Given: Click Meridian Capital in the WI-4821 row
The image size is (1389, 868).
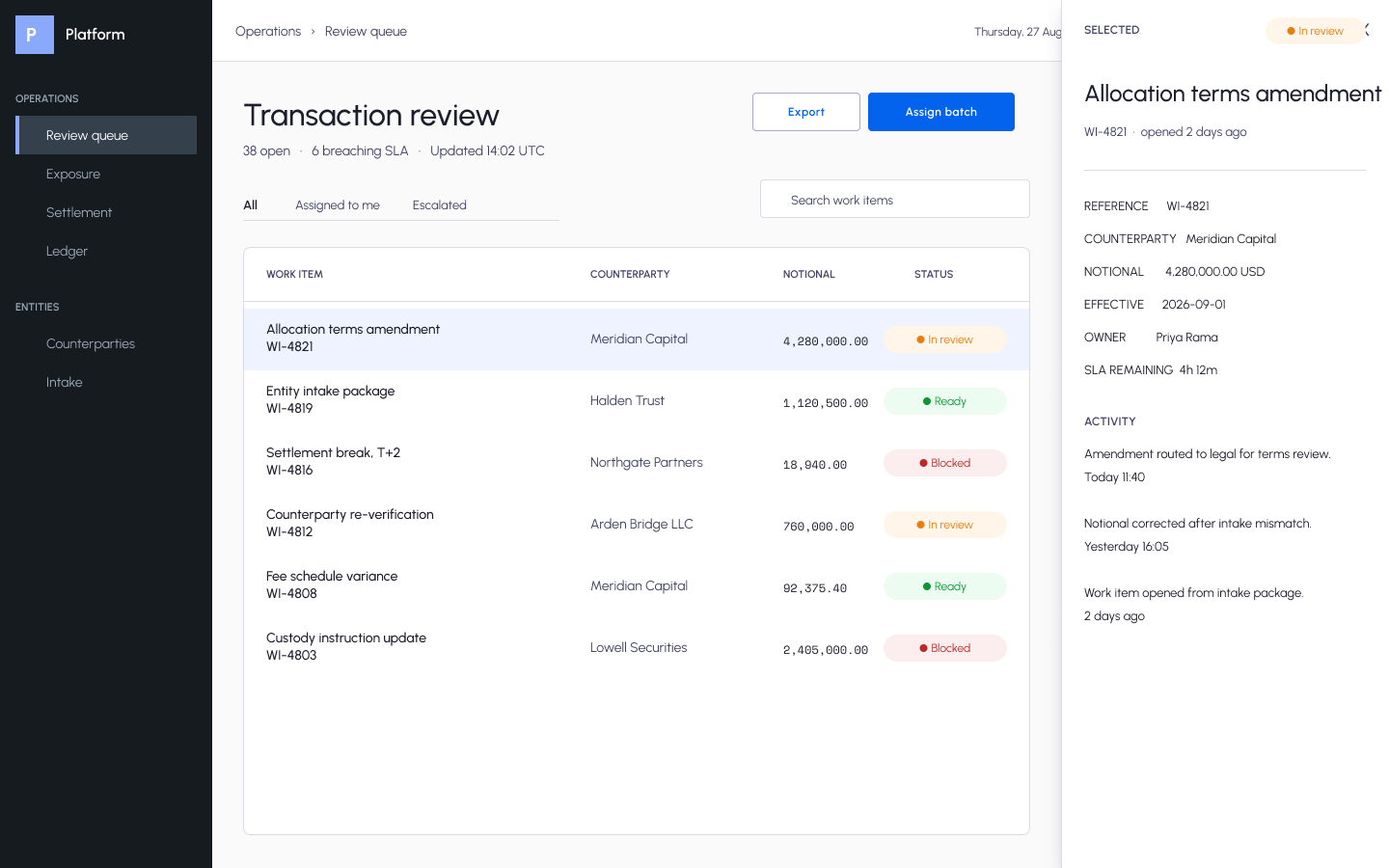Looking at the screenshot, I should 639,339.
